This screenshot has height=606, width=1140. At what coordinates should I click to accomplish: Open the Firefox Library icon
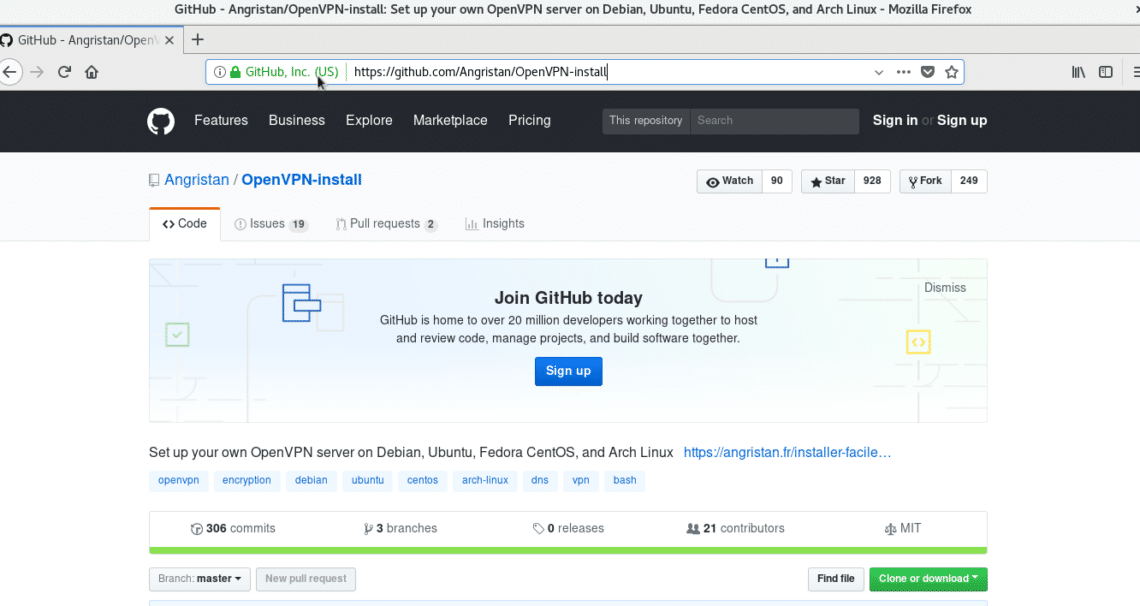coord(1079,72)
